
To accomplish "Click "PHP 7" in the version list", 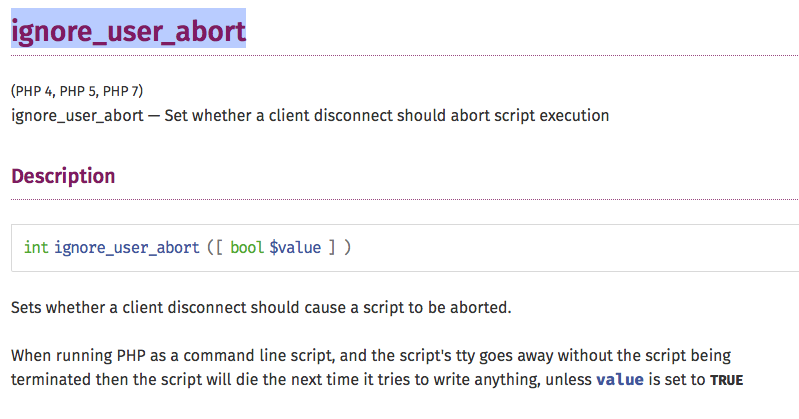I will coord(122,90).
